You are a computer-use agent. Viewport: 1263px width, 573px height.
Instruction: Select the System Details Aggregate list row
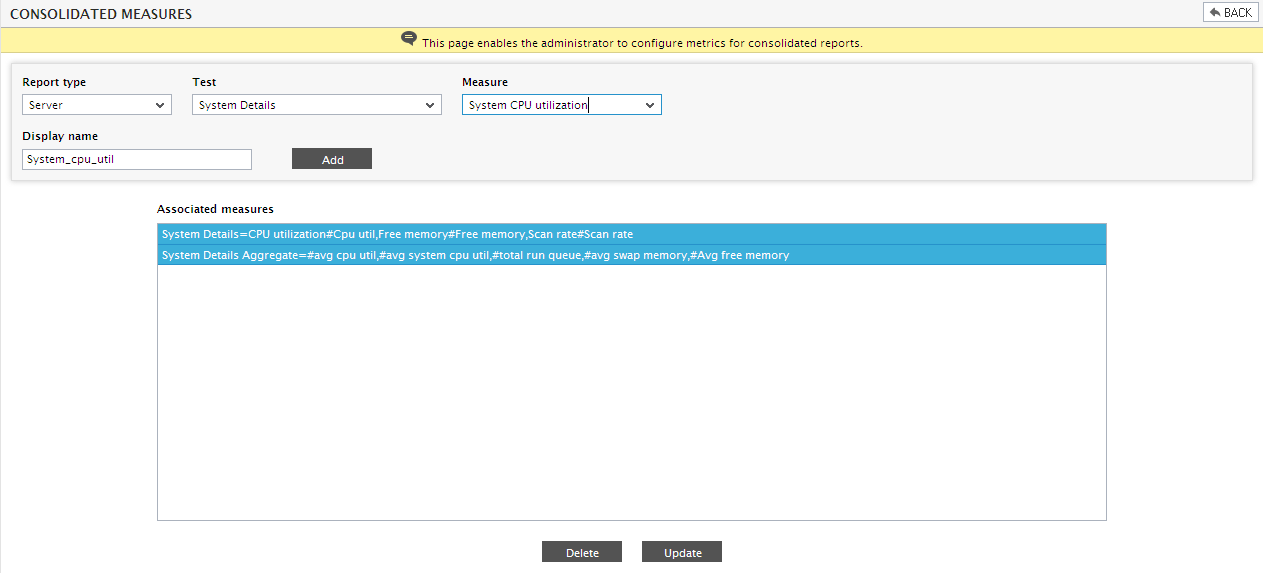coord(632,255)
